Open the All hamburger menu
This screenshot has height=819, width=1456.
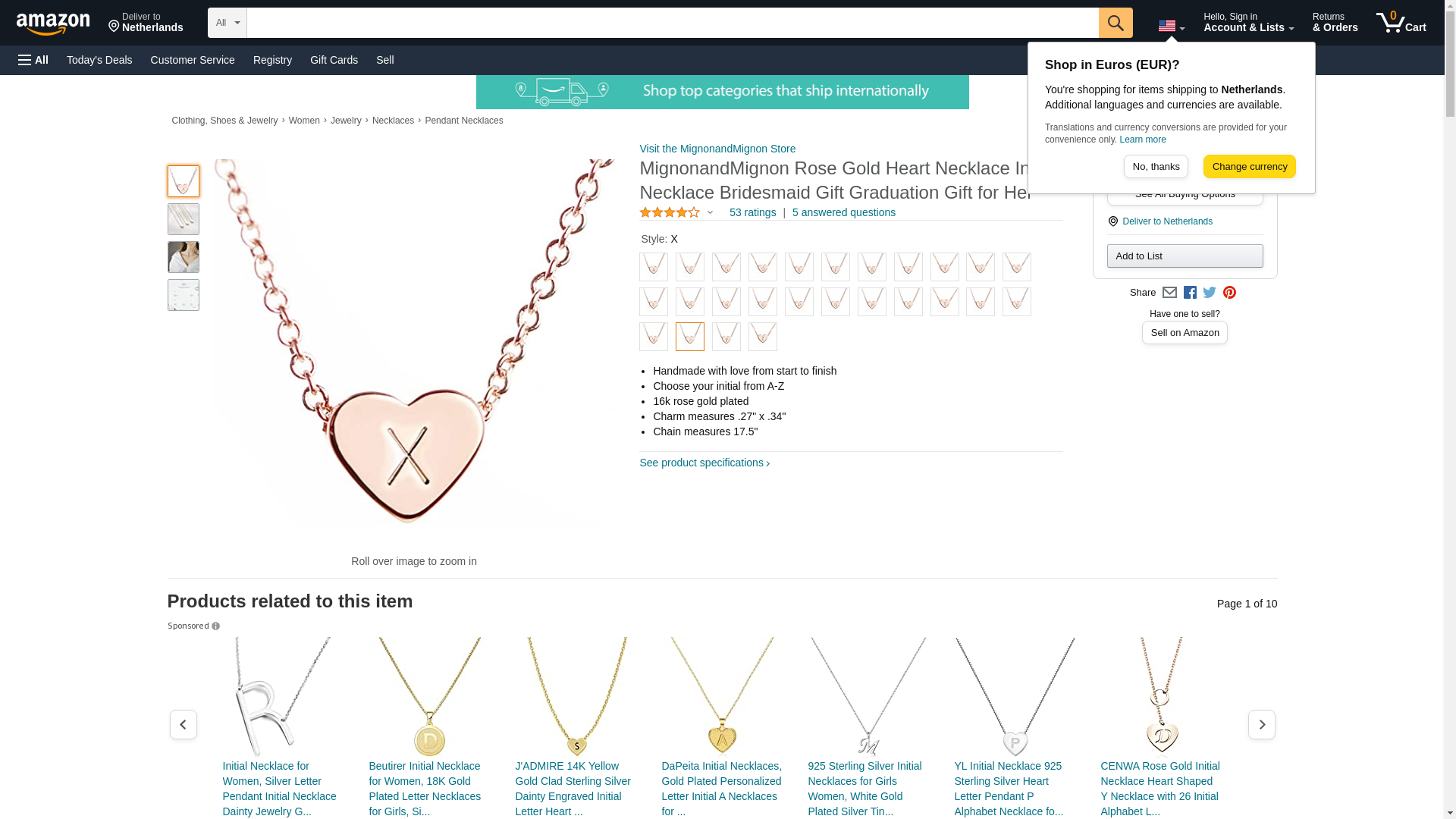pyautogui.click(x=33, y=60)
